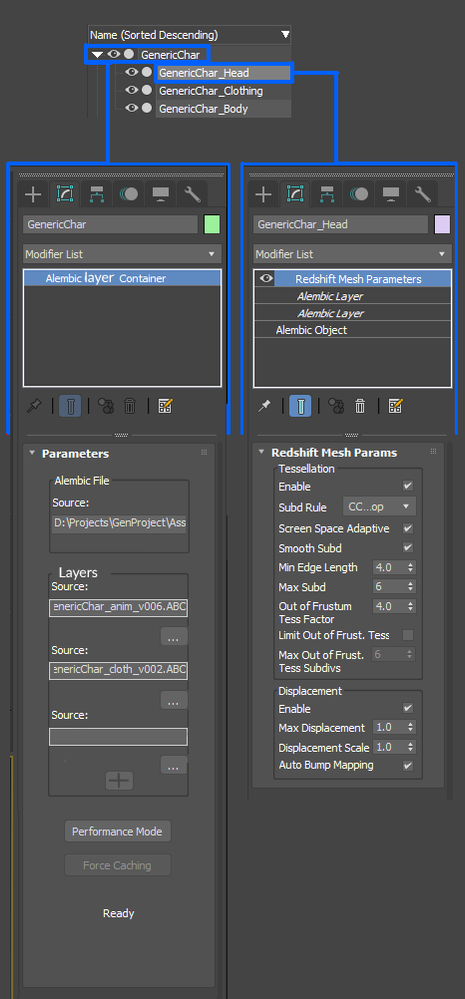465x999 pixels.
Task: Toggle Redshift Mesh Parameters modifier eye
Action: pos(266,278)
